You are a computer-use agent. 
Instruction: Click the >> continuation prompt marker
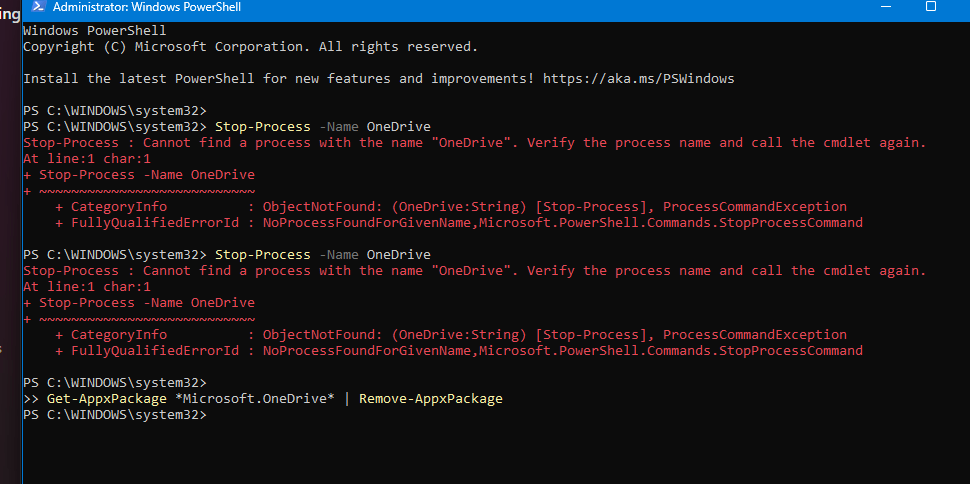point(31,399)
